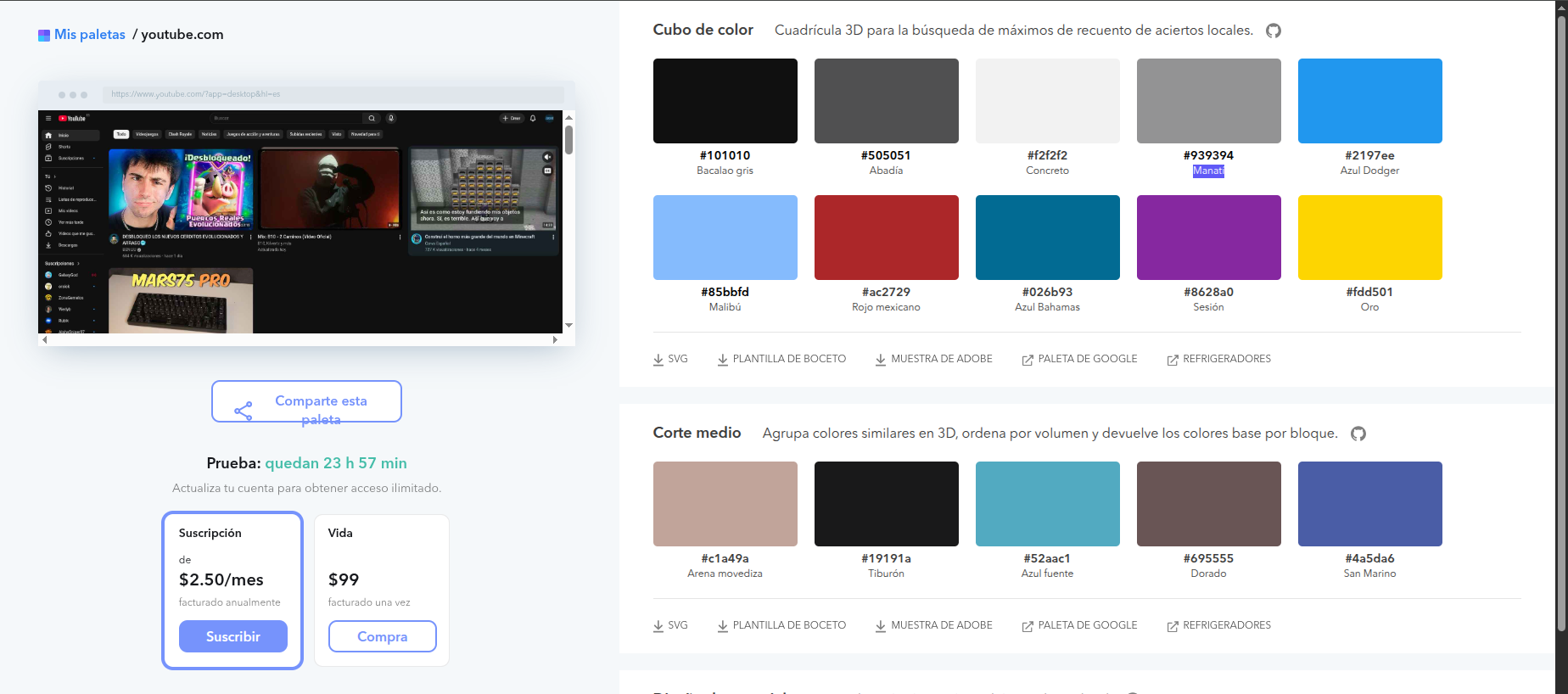Select the #4a5da6 San Marino swatch
This screenshot has width=1568, height=694.
[1370, 504]
